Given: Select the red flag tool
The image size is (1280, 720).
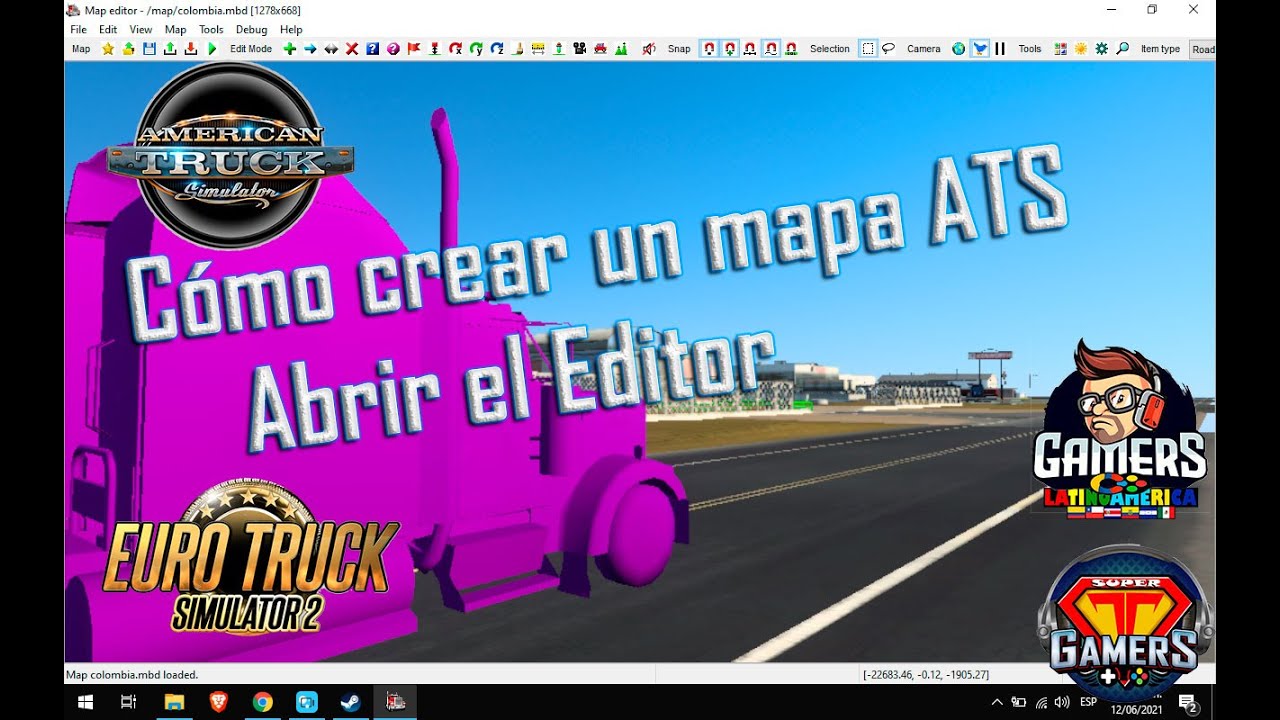Looking at the screenshot, I should pyautogui.click(x=414, y=48).
